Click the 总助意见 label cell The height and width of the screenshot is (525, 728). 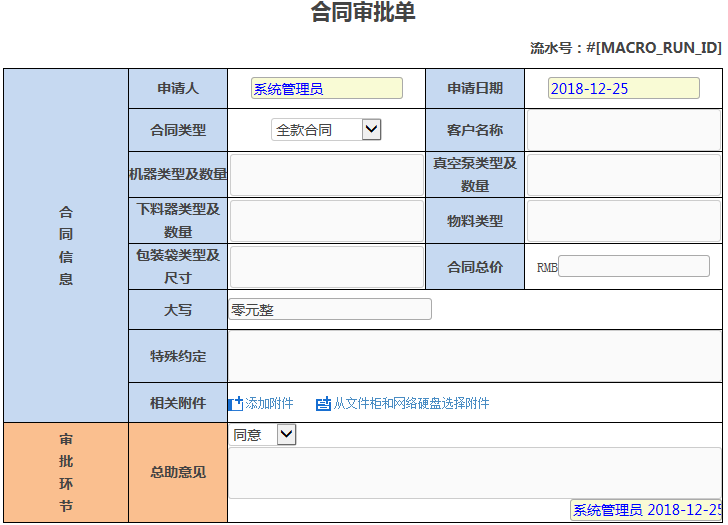click(x=178, y=473)
